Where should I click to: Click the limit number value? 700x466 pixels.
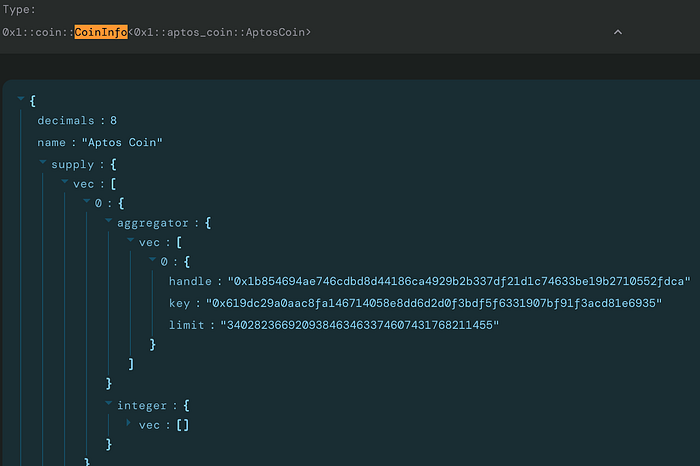coord(359,325)
